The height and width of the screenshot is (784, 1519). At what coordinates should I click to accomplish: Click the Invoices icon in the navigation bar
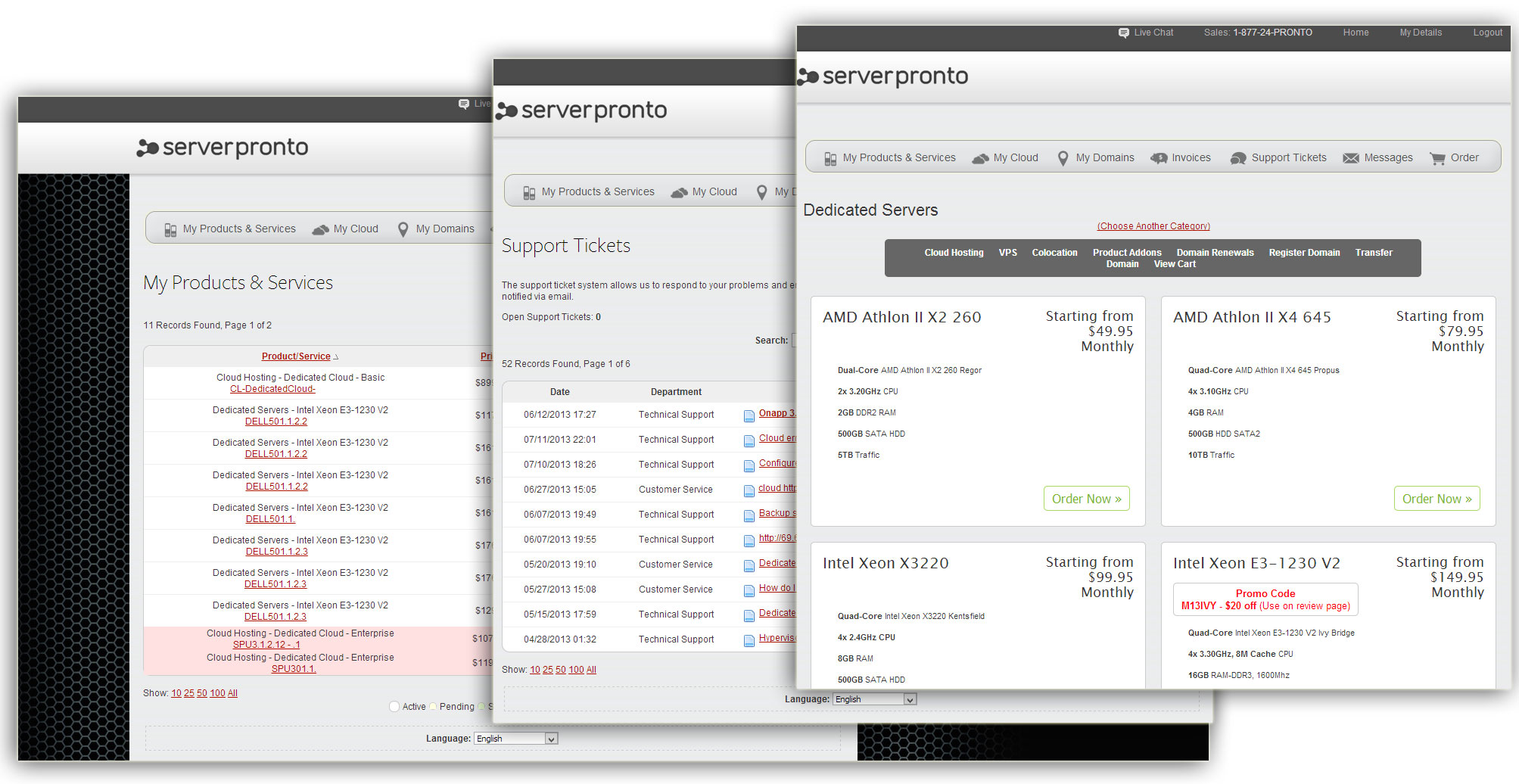(x=1159, y=158)
